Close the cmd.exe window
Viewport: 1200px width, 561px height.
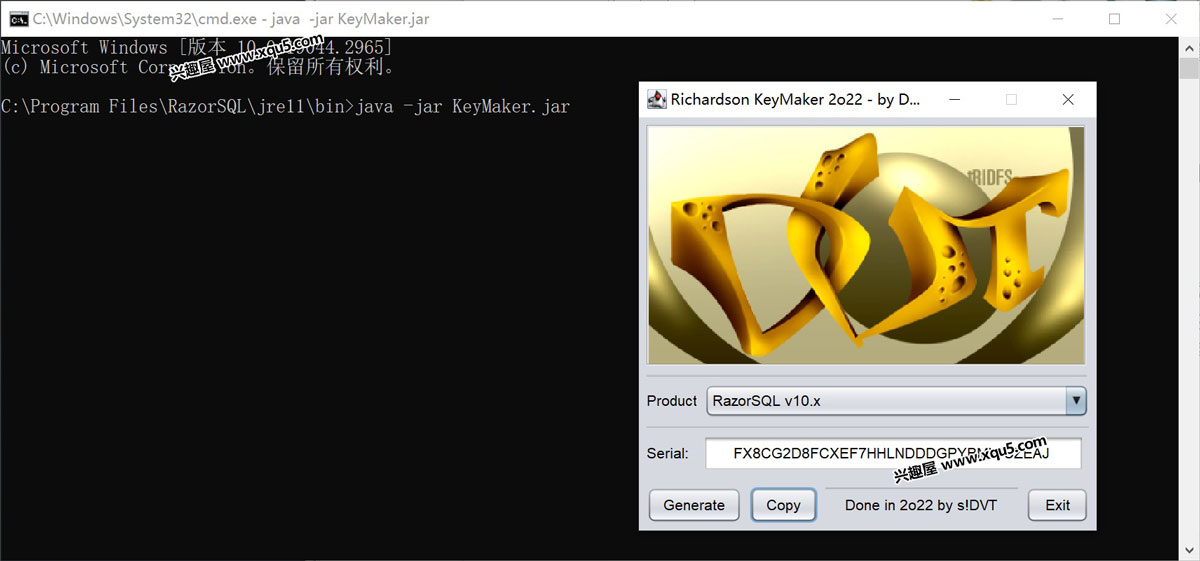[x=1171, y=18]
